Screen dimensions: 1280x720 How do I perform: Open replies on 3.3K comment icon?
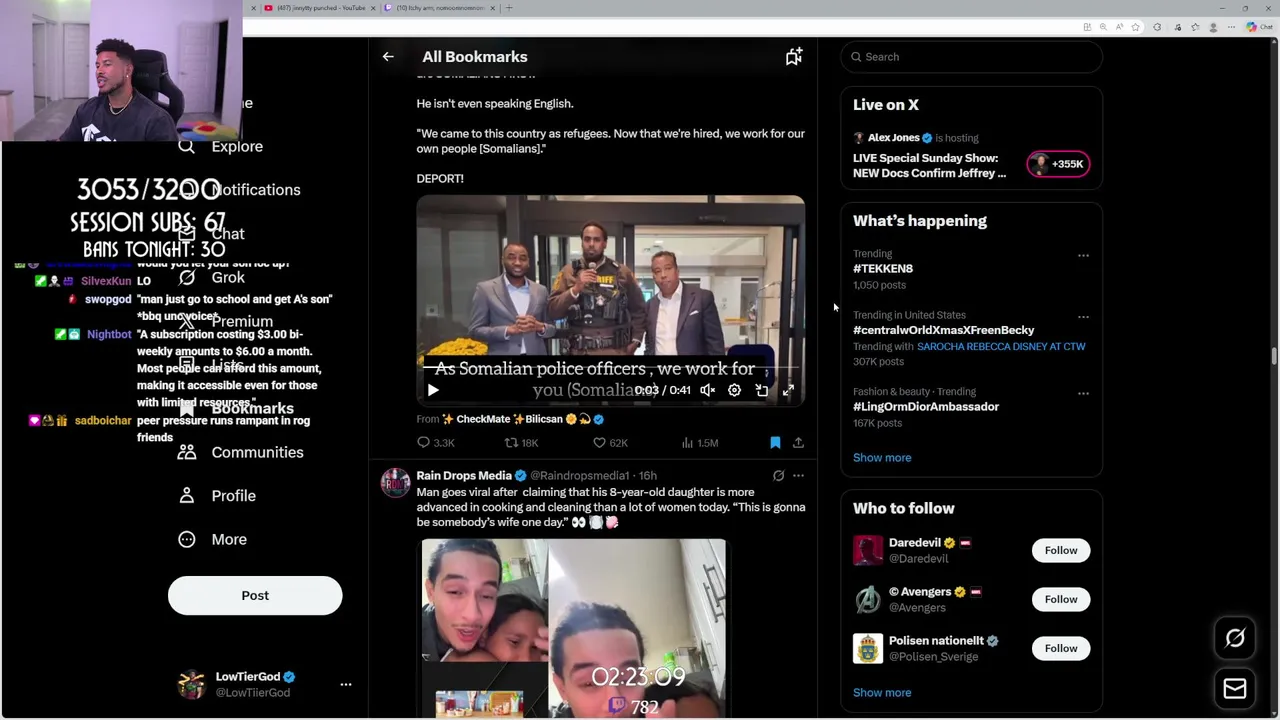436,443
